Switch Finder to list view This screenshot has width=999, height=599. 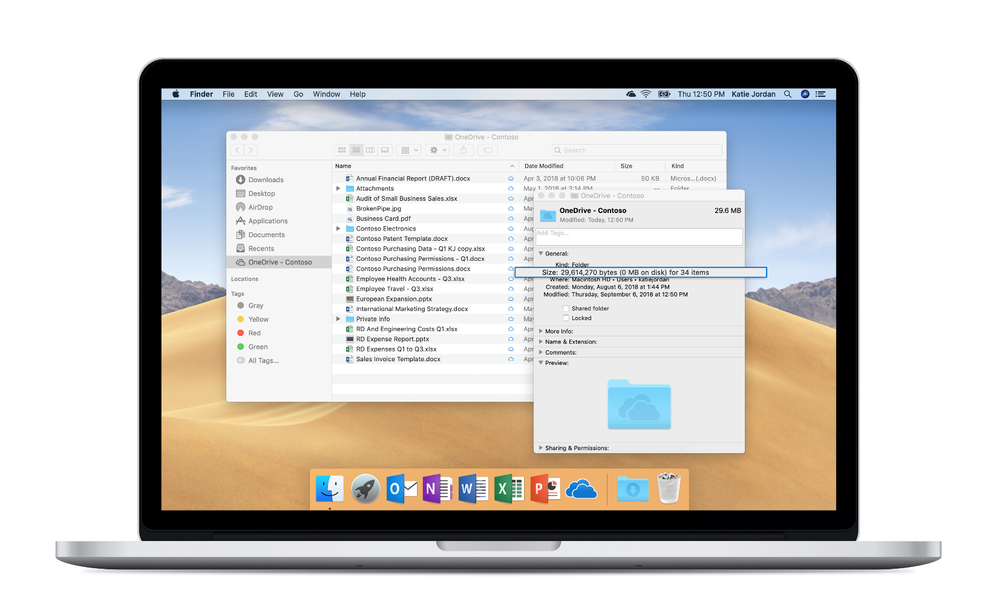point(356,150)
